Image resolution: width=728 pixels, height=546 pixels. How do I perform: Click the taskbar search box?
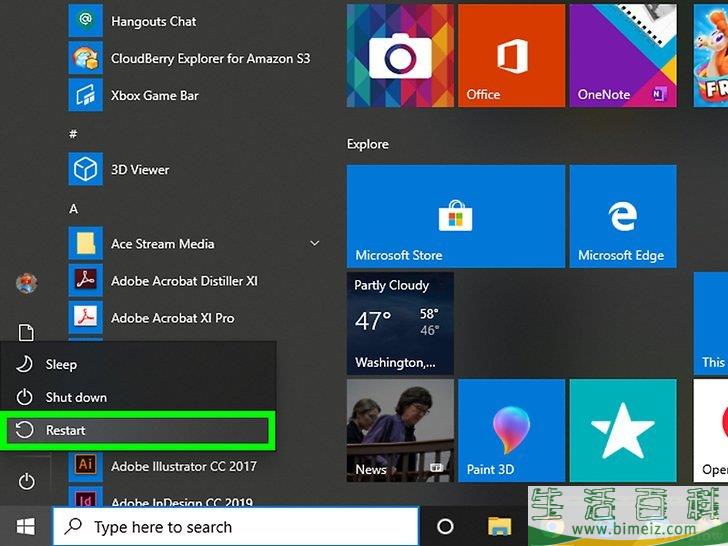235,526
